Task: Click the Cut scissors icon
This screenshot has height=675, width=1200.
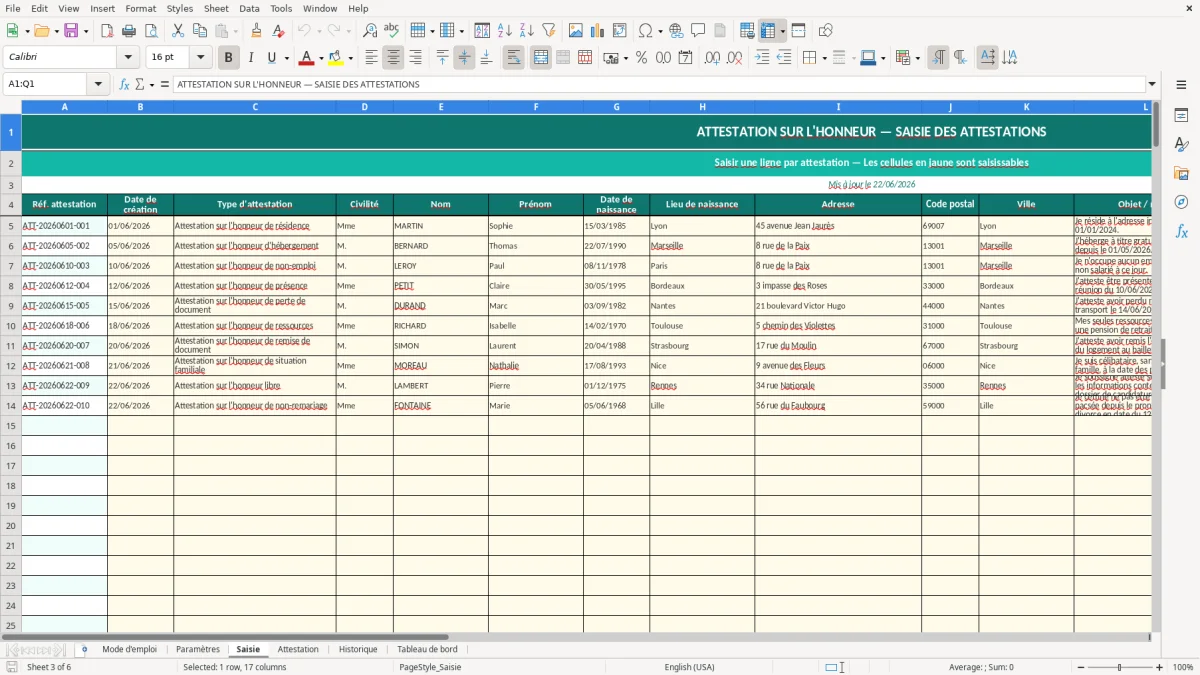Action: tap(178, 31)
